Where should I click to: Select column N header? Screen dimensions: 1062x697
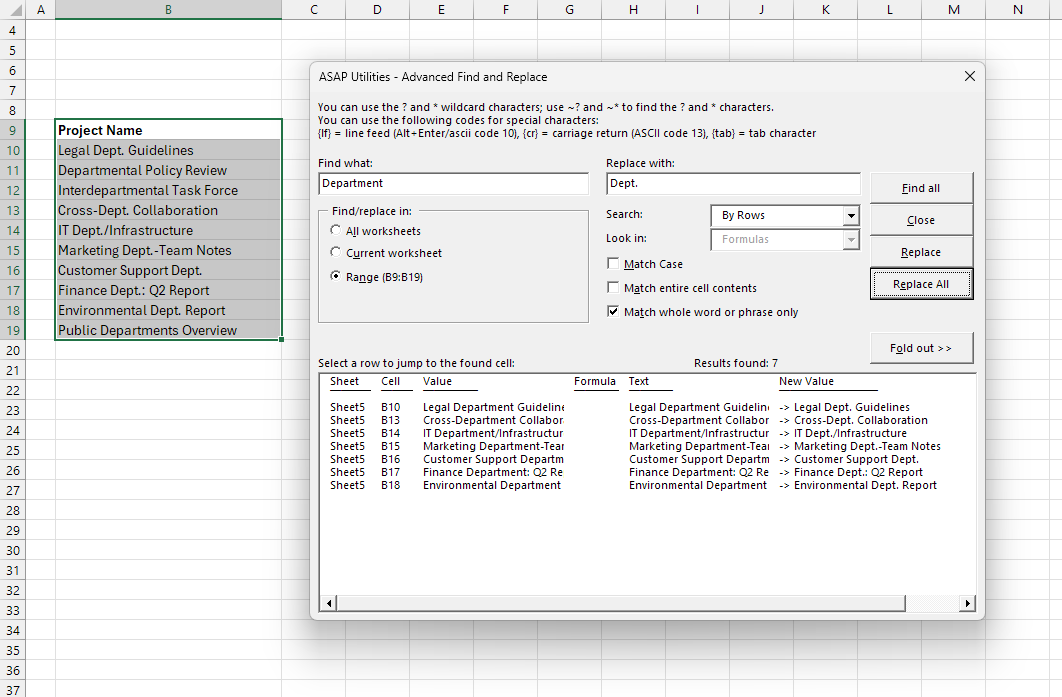[1017, 9]
